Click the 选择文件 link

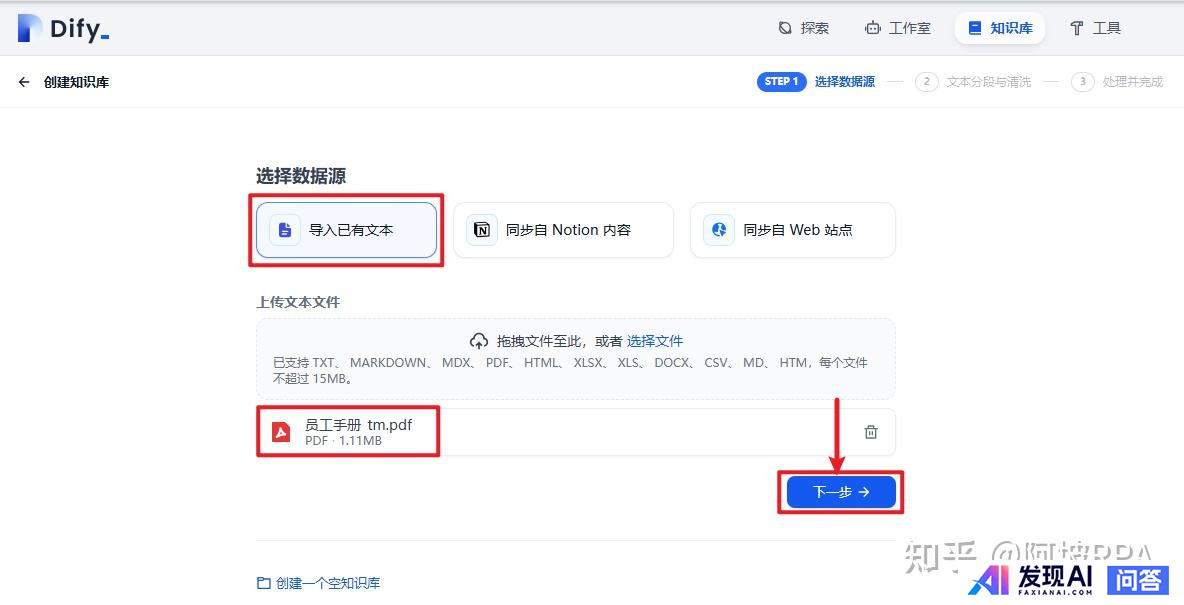coord(655,341)
